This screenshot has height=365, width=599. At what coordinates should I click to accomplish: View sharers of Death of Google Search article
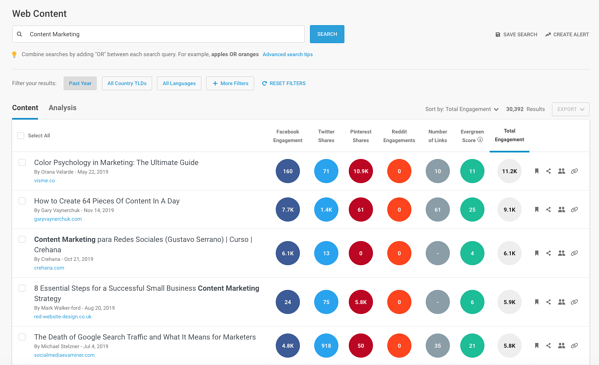pos(561,346)
